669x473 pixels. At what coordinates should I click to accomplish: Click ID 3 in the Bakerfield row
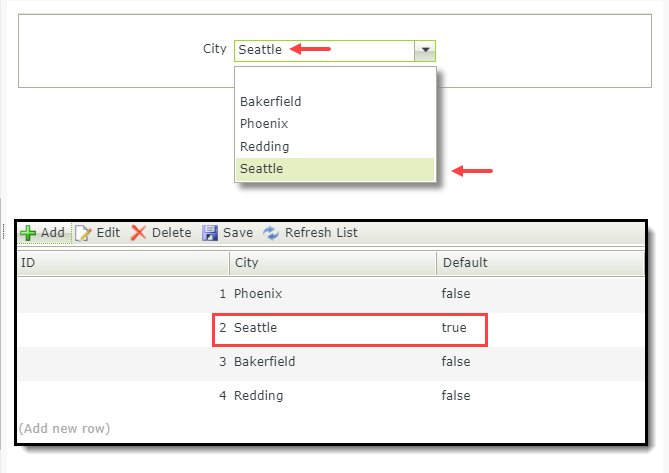pos(223,362)
